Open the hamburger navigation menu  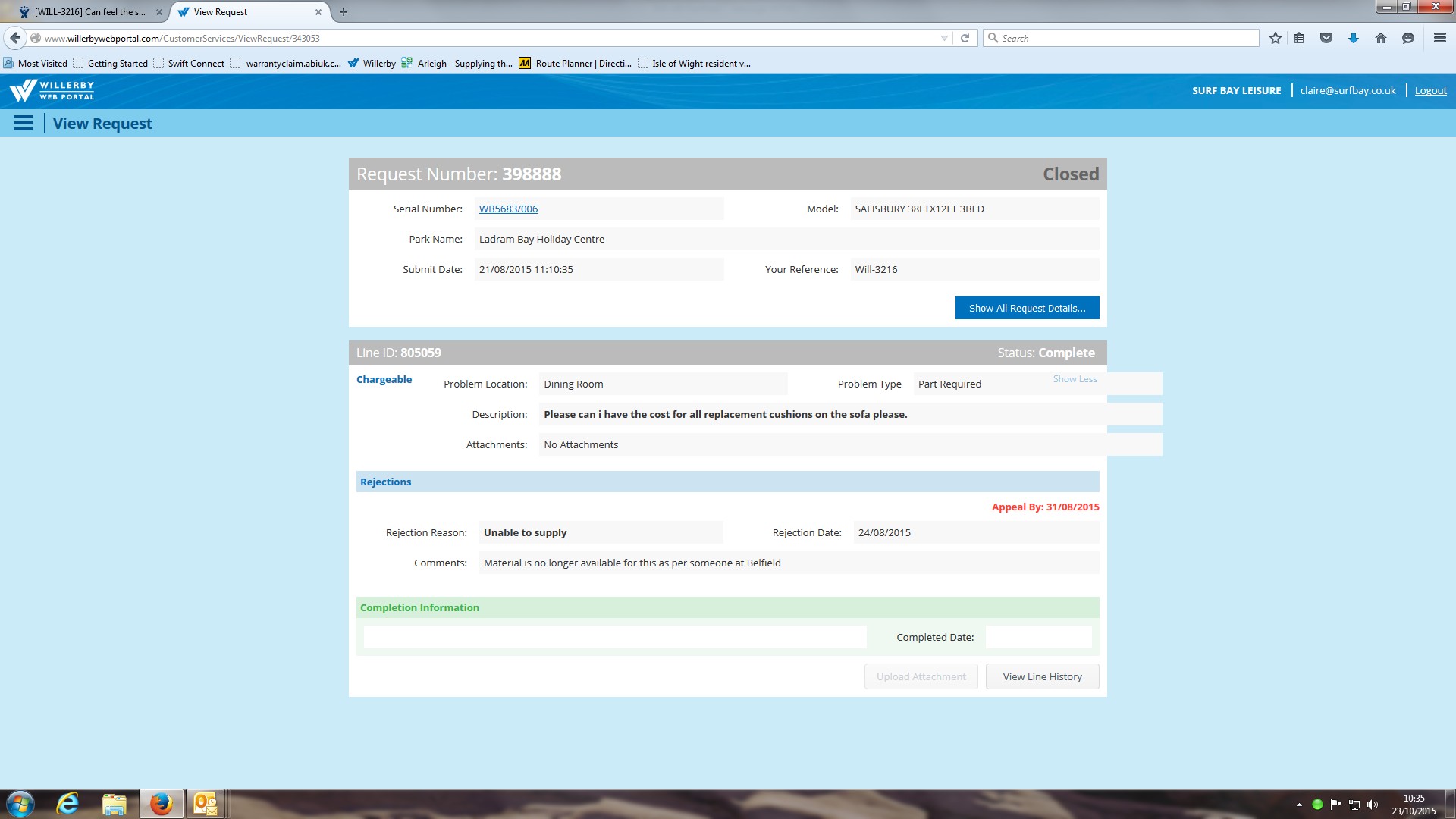tap(23, 124)
